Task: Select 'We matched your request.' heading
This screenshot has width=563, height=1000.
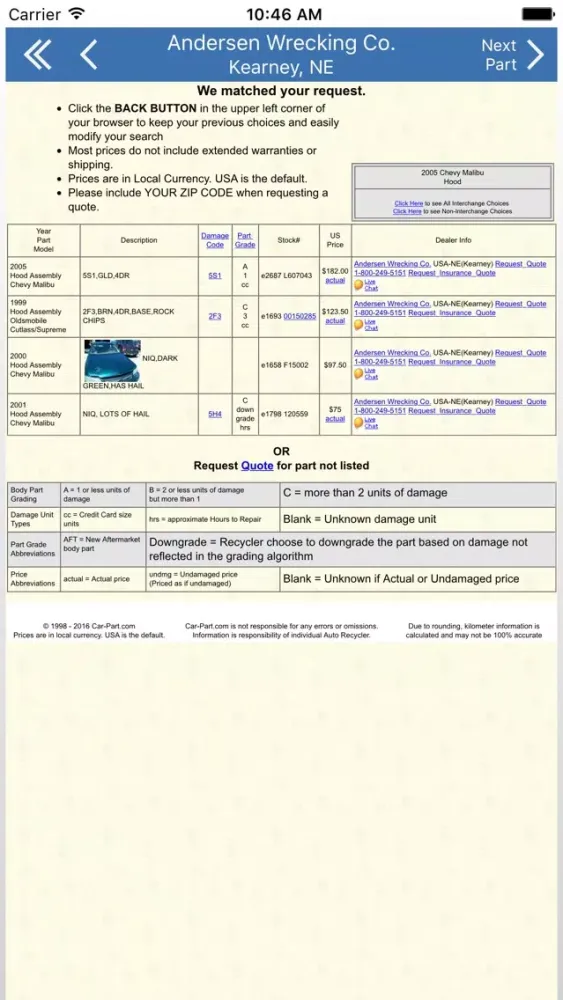Action: point(281,91)
